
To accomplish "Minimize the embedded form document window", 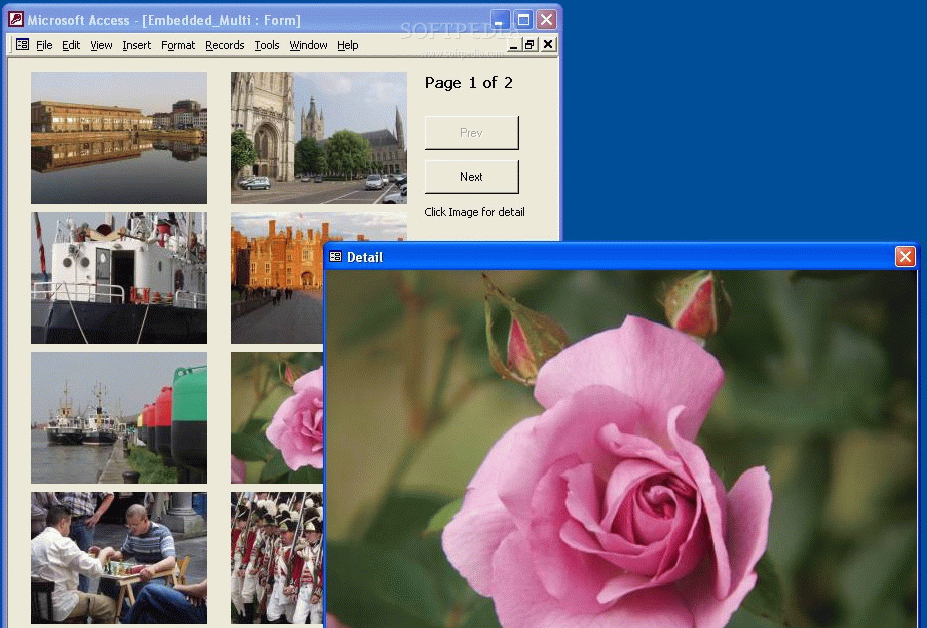I will tap(513, 45).
